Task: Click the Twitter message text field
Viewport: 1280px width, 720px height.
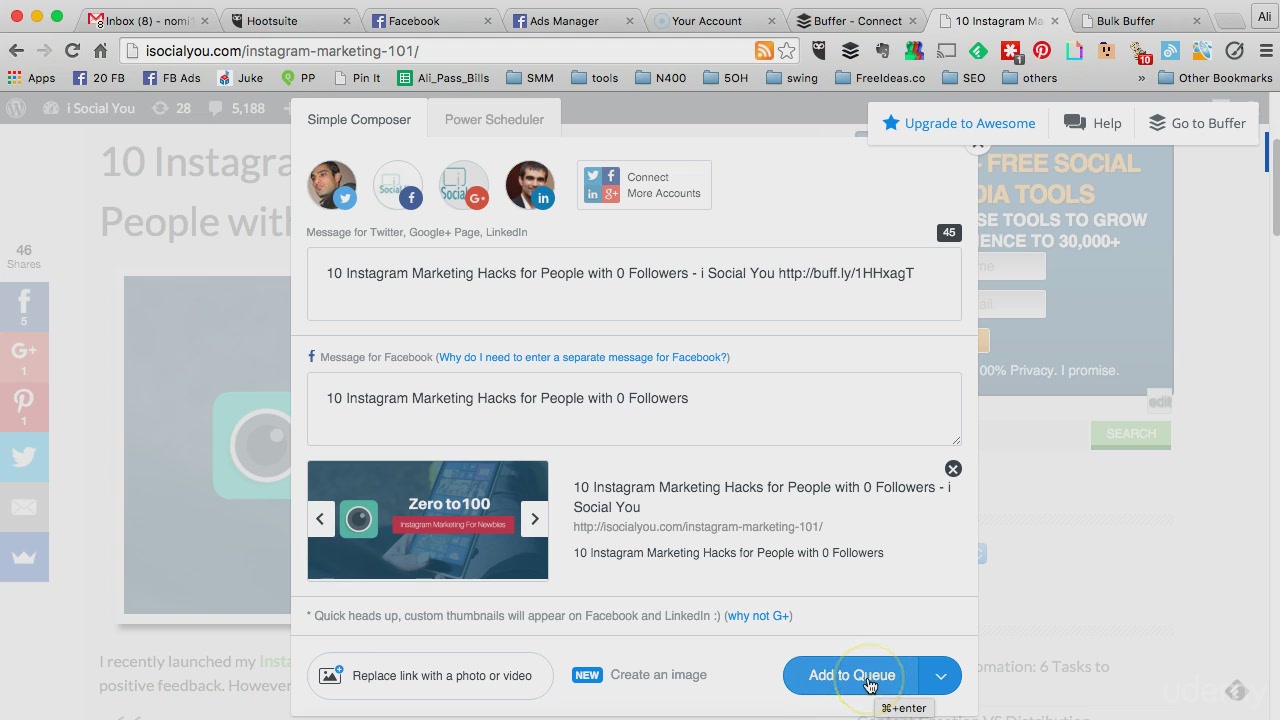Action: [634, 285]
